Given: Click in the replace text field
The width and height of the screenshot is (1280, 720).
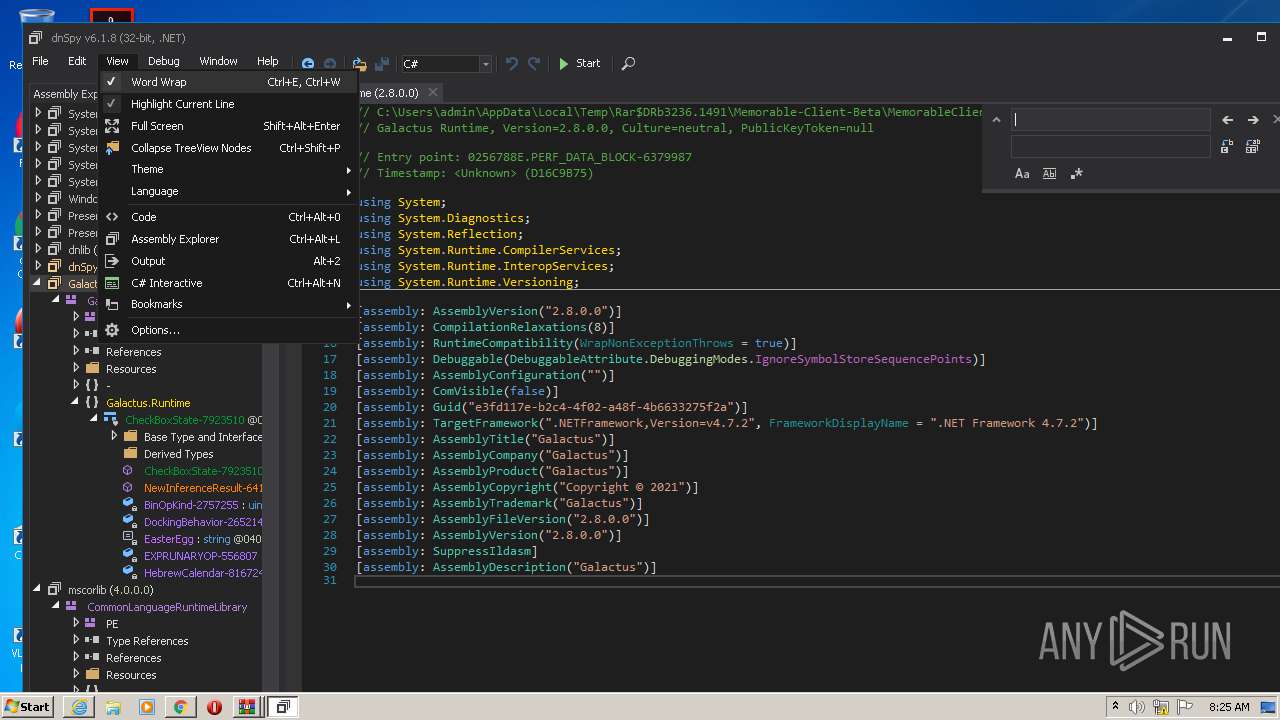Looking at the screenshot, I should [x=1110, y=146].
